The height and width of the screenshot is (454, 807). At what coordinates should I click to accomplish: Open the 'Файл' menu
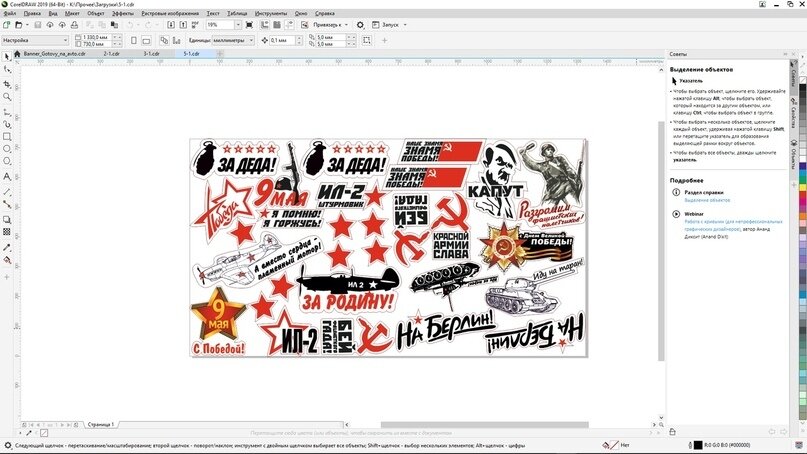(10, 13)
